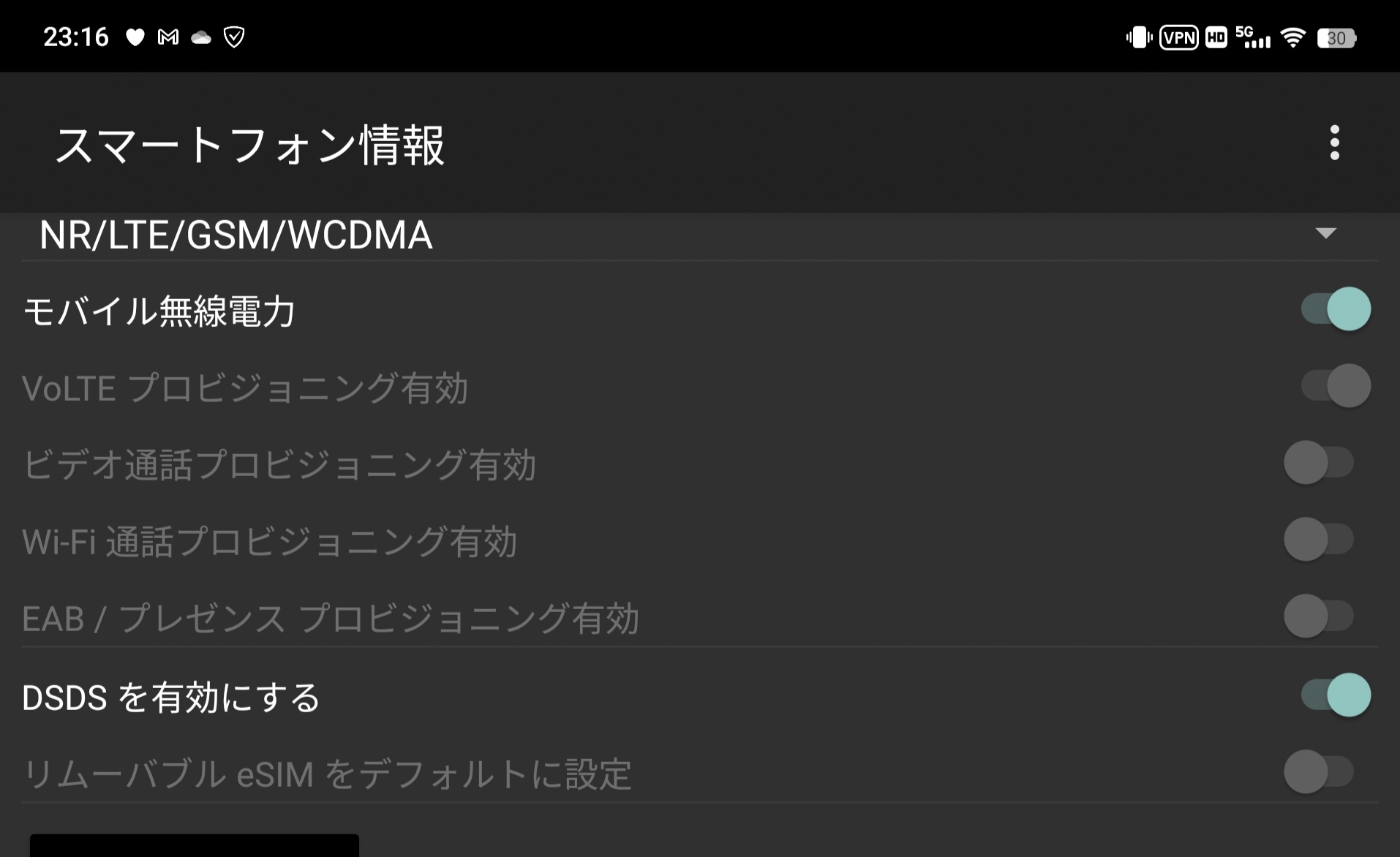This screenshot has height=857, width=1400.
Task: Tap the black button at the bottom
Action: [195, 845]
